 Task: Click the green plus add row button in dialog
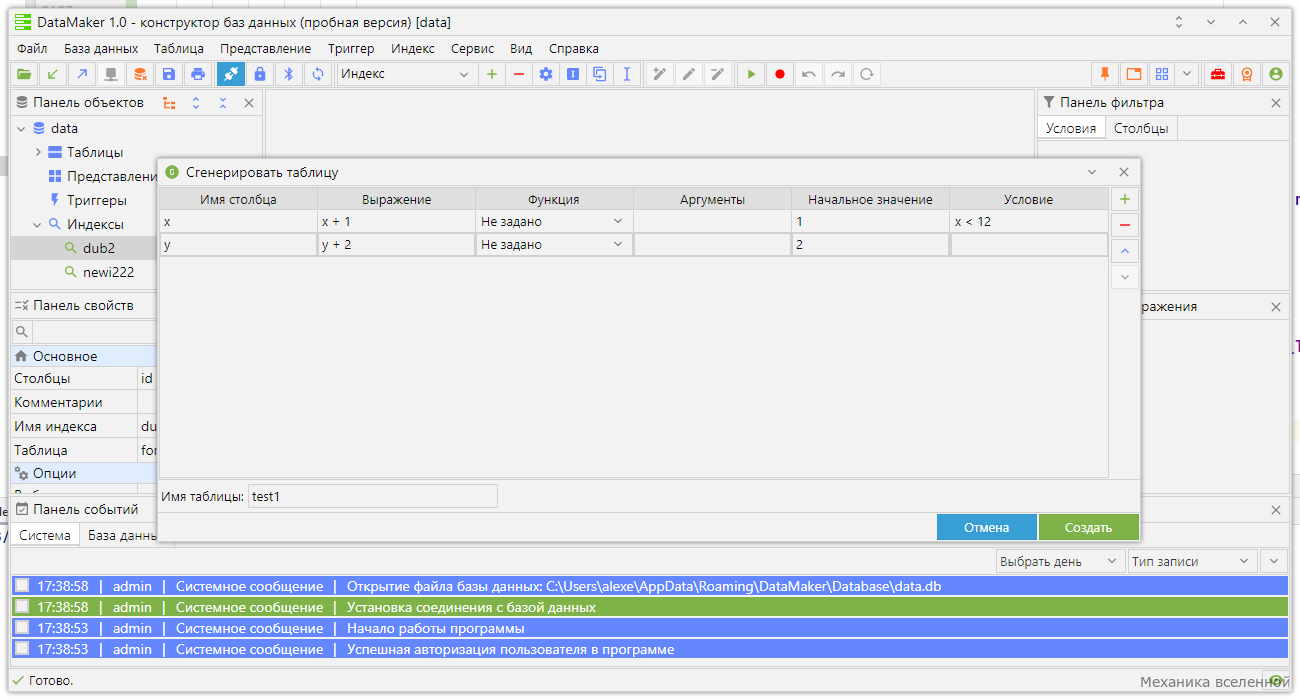(x=1125, y=199)
